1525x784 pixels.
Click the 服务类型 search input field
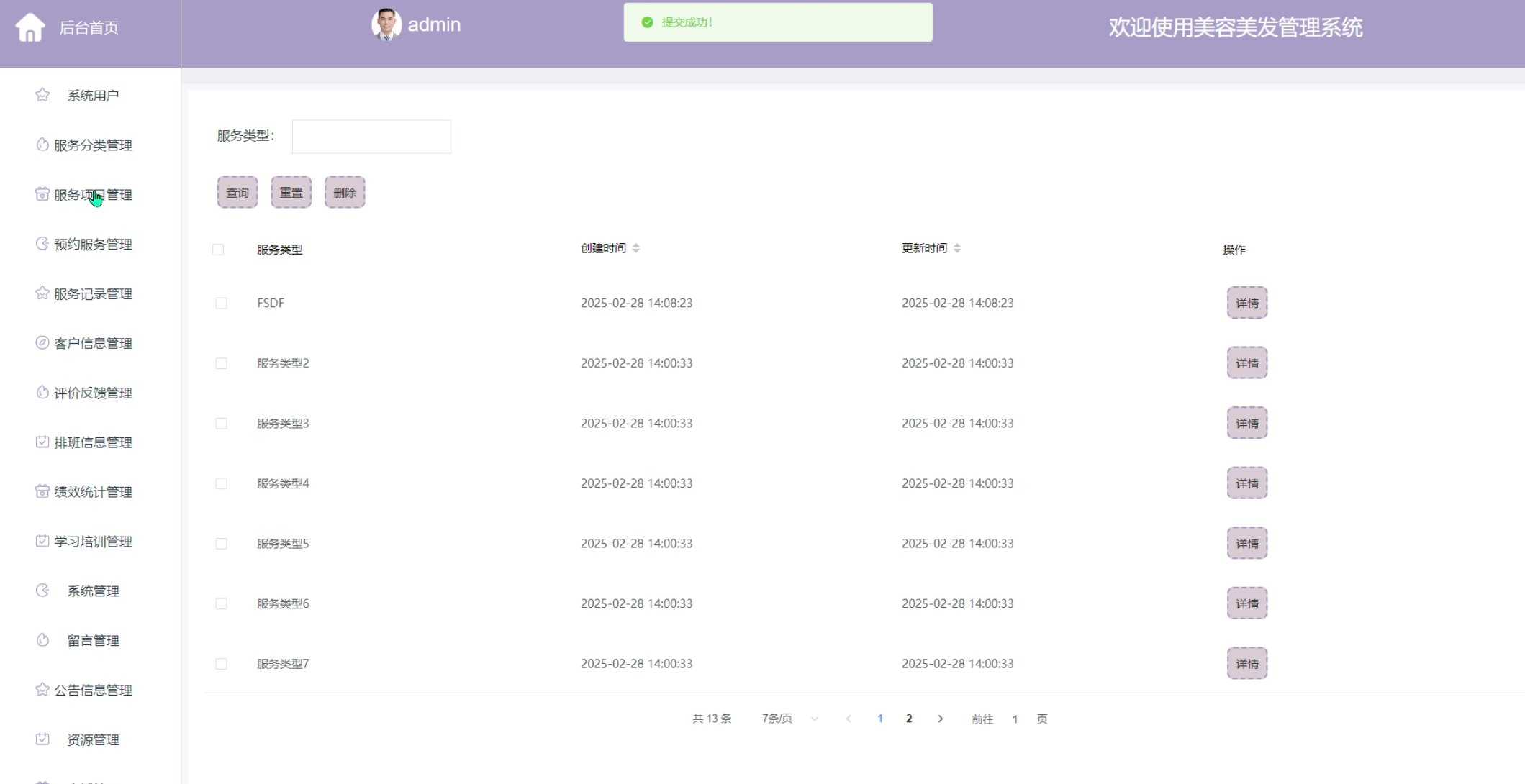click(371, 137)
